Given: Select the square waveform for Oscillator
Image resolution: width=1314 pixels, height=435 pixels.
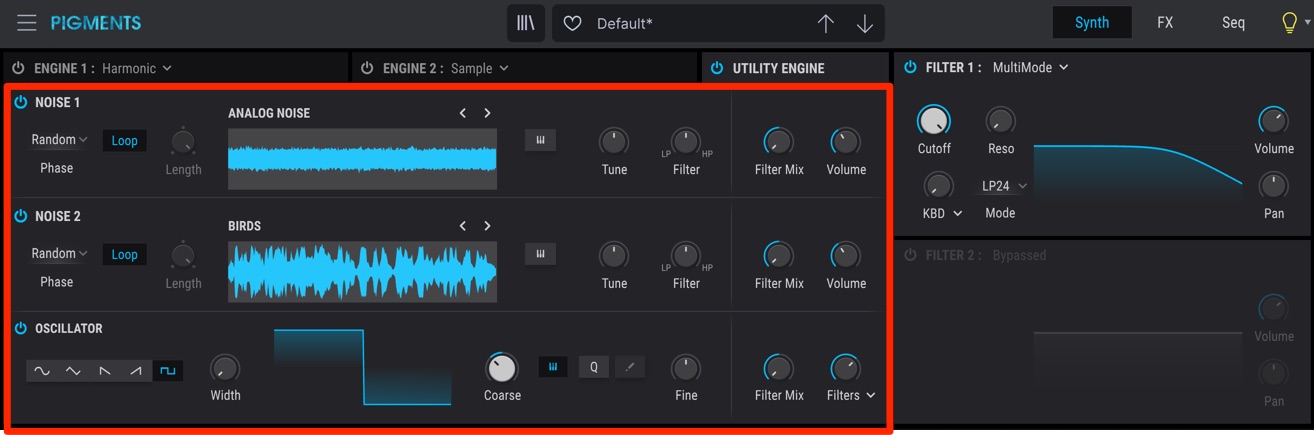Looking at the screenshot, I should [167, 371].
